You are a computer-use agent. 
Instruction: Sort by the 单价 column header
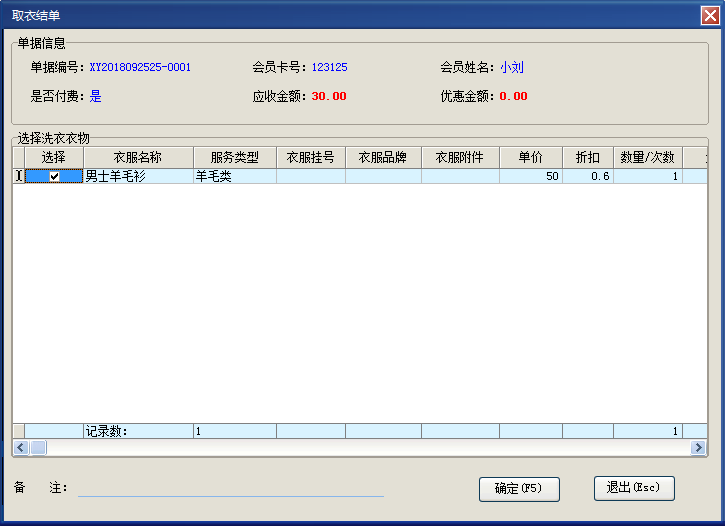[530, 158]
